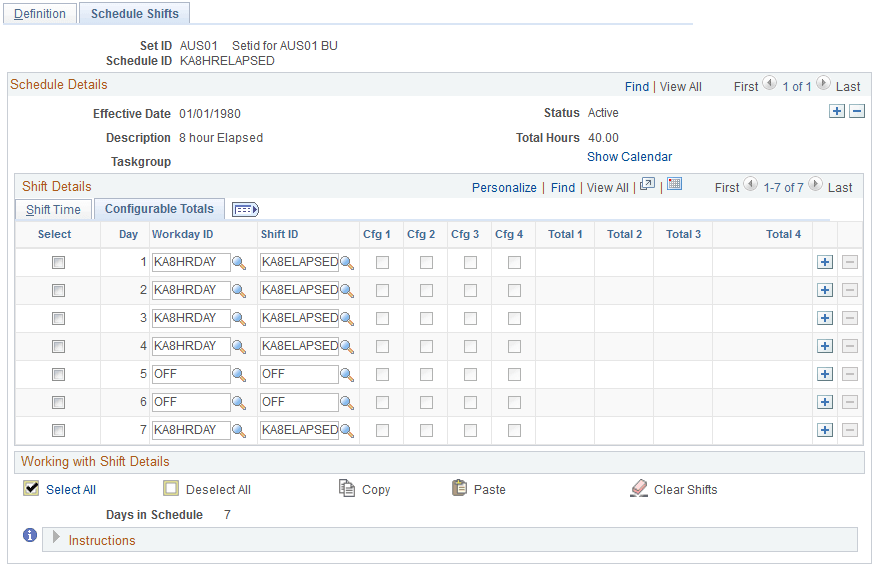This screenshot has width=876, height=567.
Task: Select the Configurable Totals tab
Action: pos(159,209)
